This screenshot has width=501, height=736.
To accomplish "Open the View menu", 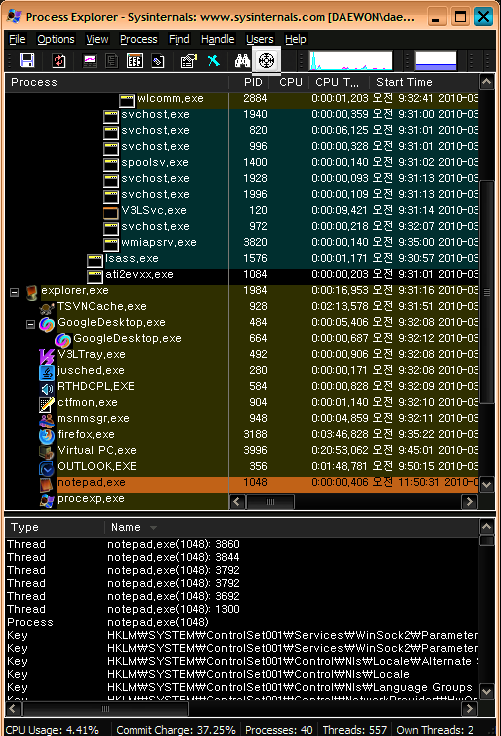I will 97,39.
